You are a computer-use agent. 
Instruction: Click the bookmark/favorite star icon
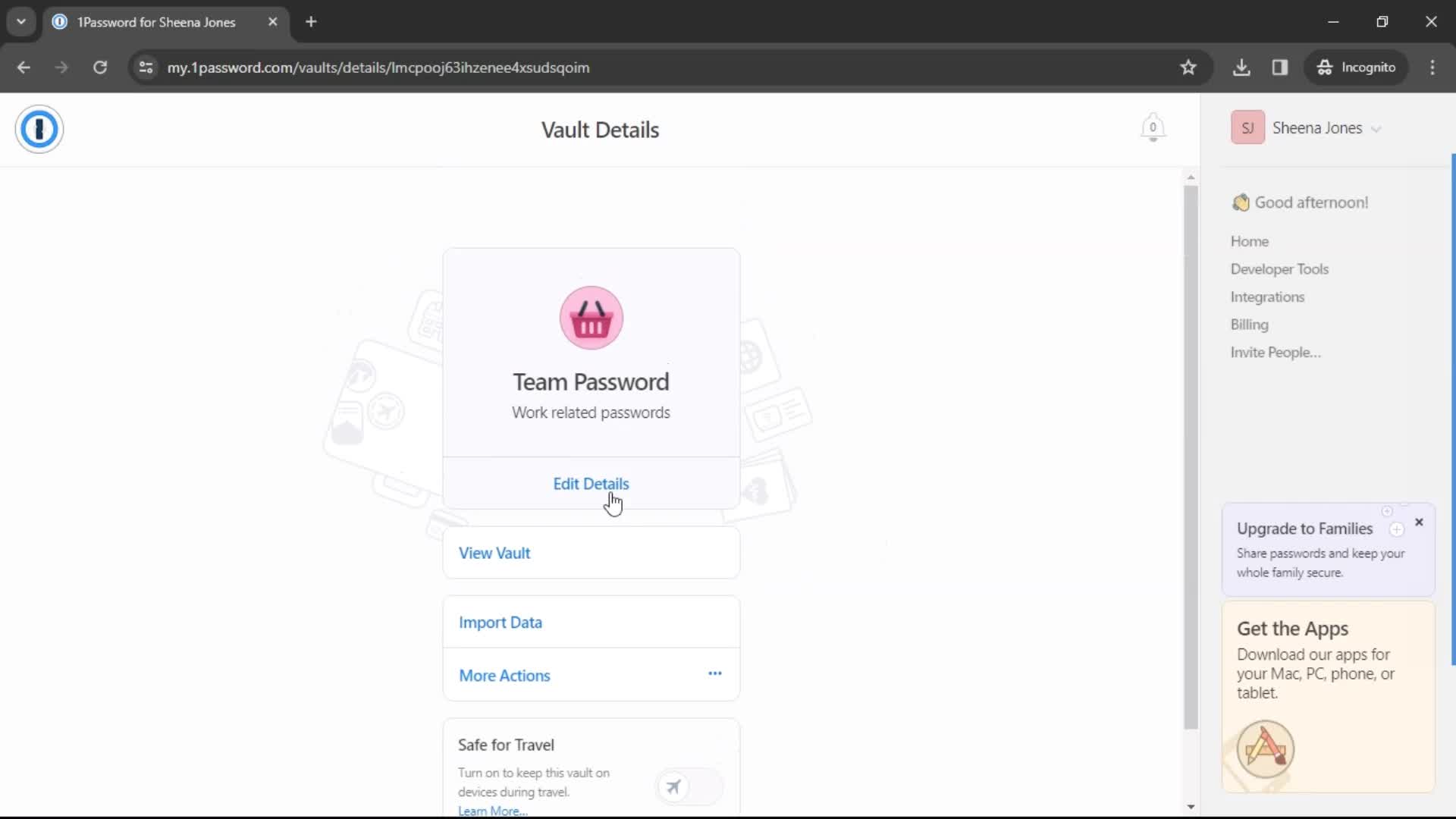[1190, 67]
